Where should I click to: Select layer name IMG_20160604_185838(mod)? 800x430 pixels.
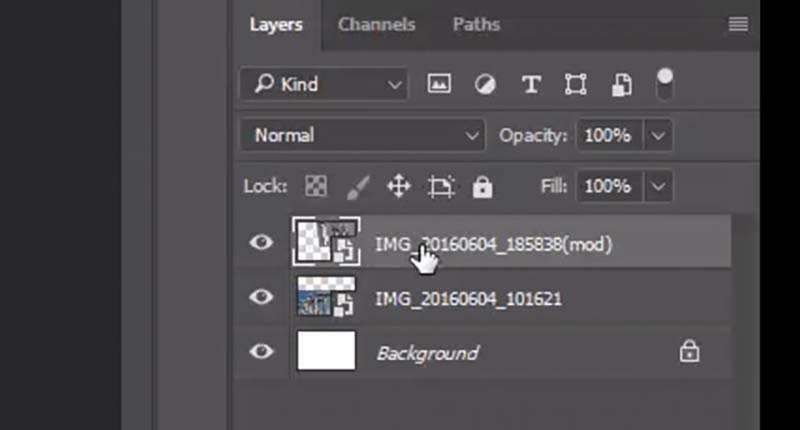pos(493,244)
